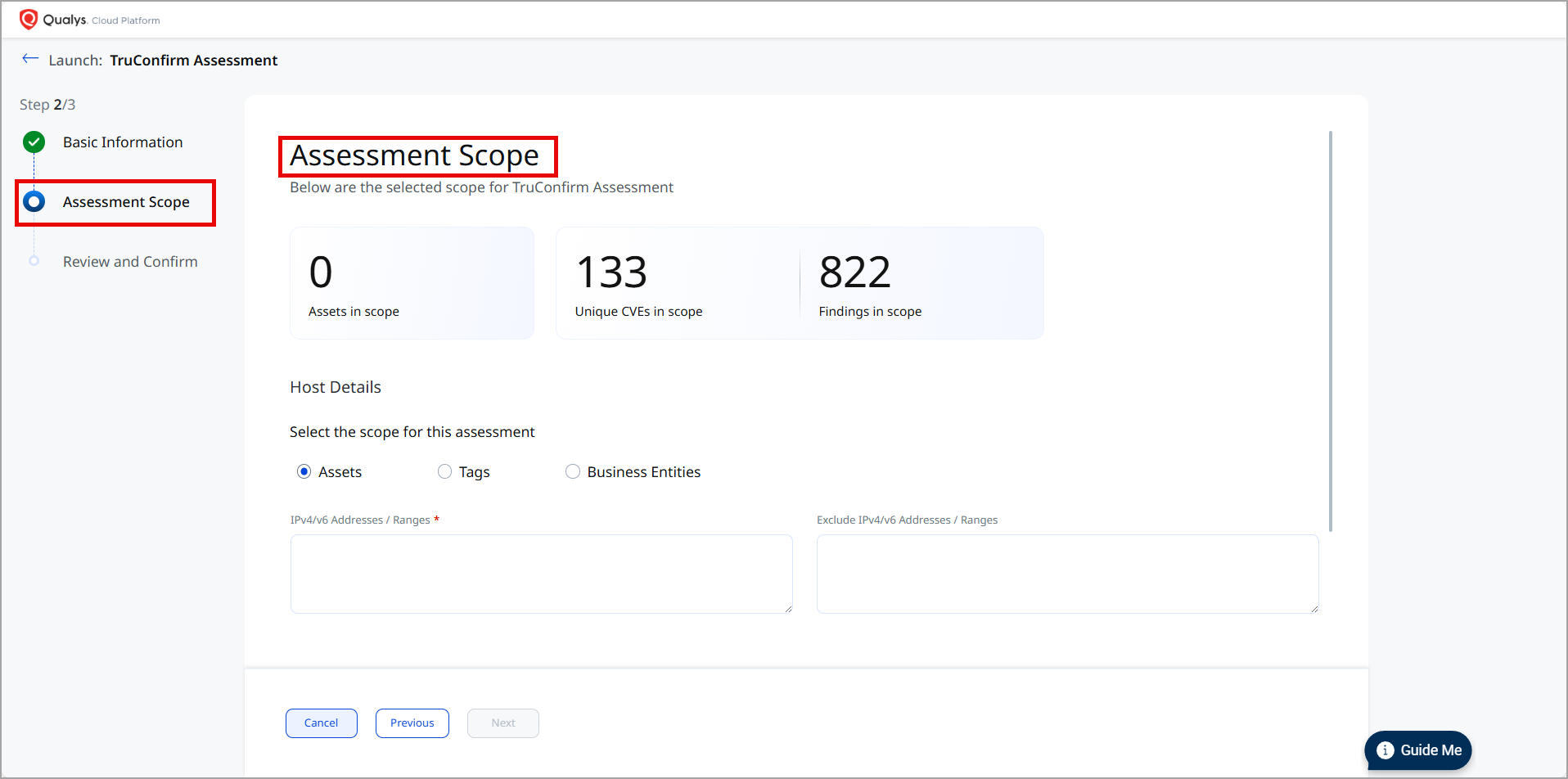This screenshot has height=779, width=1568.
Task: Click the Assets in scope card
Action: [412, 283]
